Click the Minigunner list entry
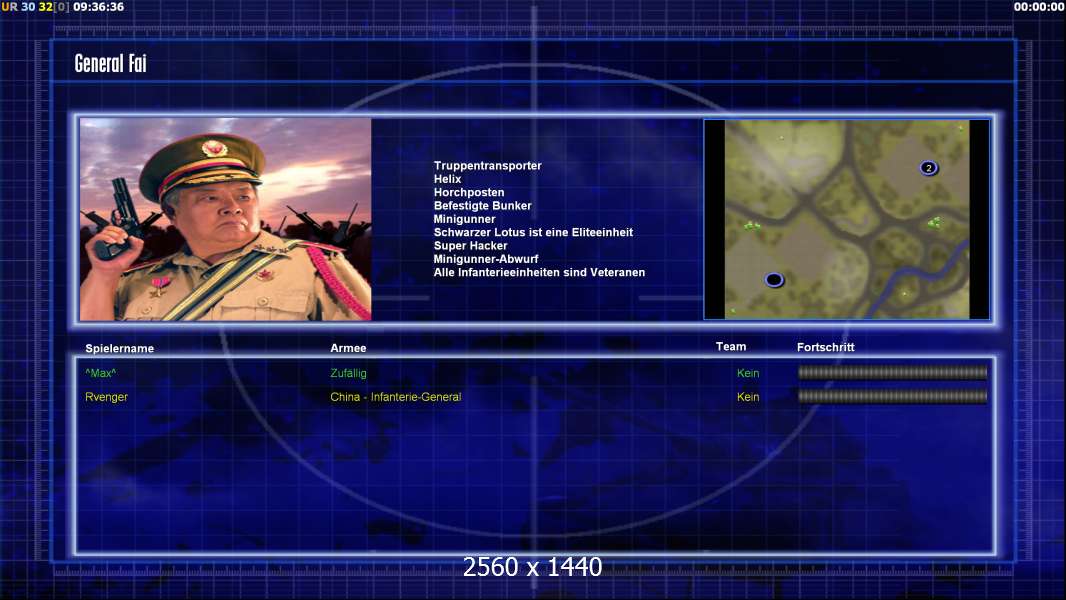The image size is (1066, 600). pyautogui.click(x=464, y=219)
